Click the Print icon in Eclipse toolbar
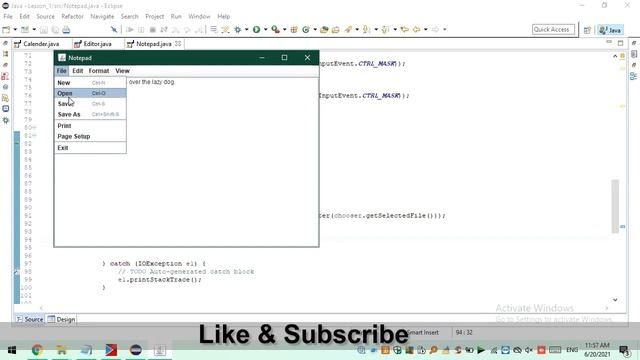Screen dimensions: 640x360 click(66, 29)
